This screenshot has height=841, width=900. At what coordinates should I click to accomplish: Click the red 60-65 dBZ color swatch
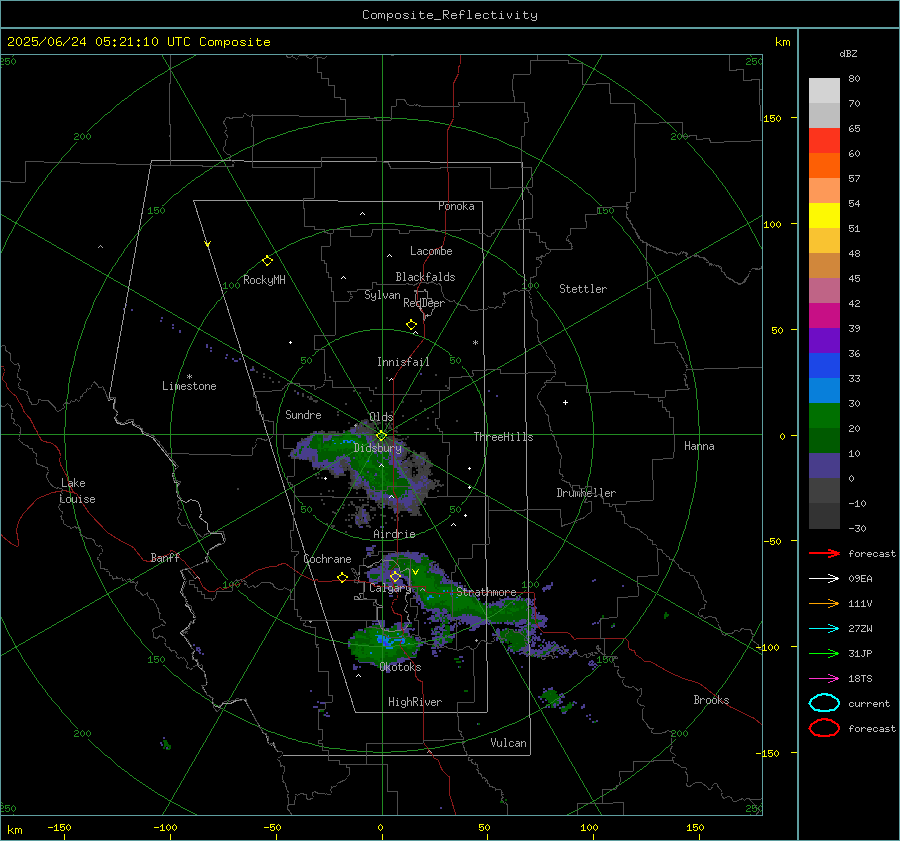pyautogui.click(x=824, y=141)
